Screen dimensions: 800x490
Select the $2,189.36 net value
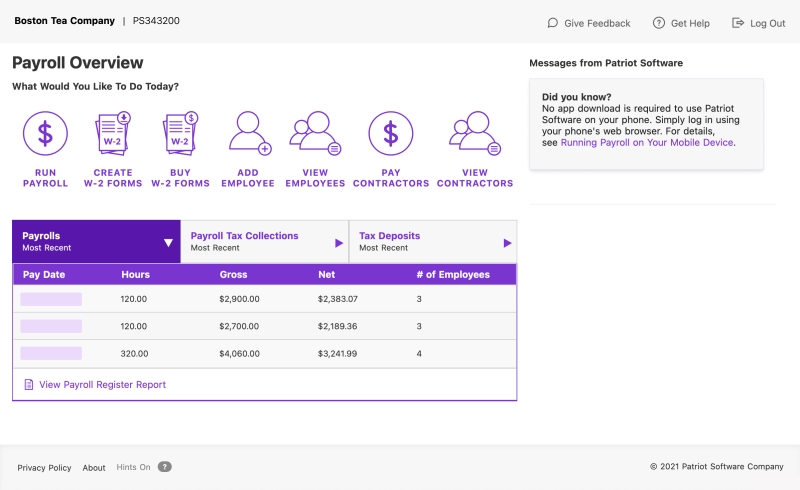click(337, 326)
